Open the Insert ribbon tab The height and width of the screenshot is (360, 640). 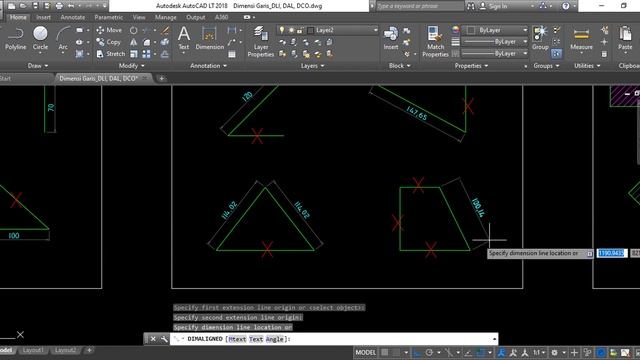43,17
